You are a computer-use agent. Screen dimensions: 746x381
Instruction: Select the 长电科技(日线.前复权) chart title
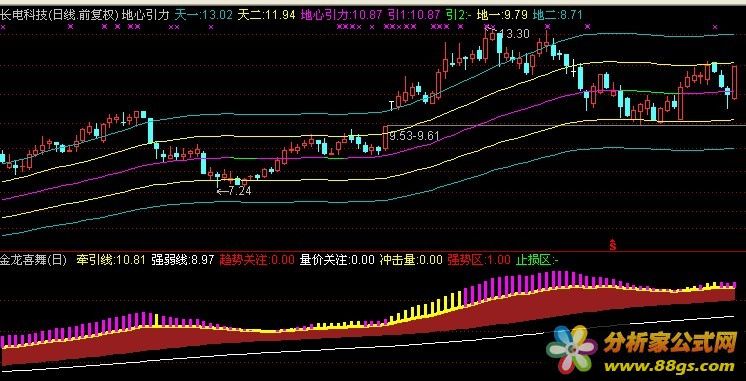59,15
